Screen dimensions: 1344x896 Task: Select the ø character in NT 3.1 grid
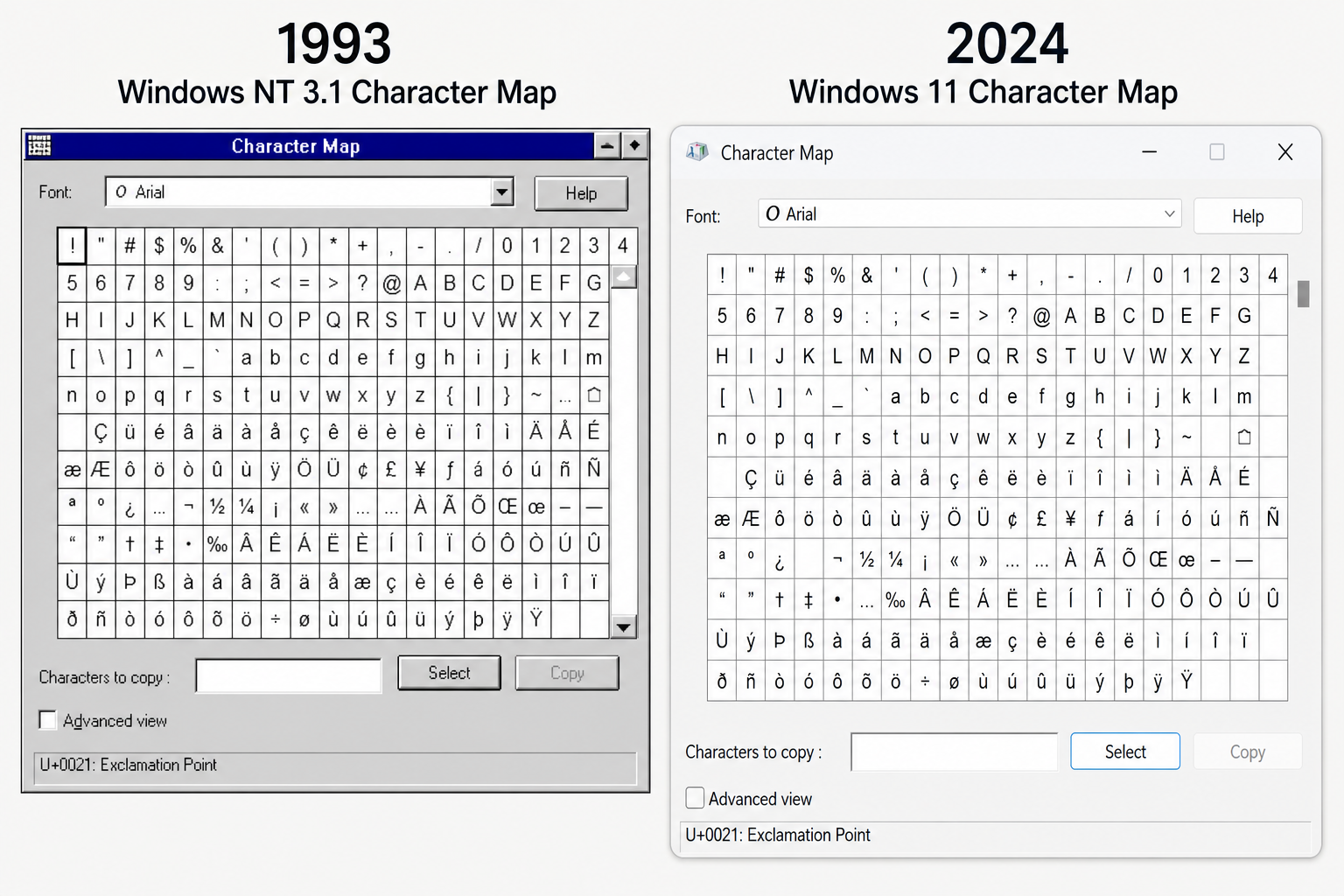[304, 619]
